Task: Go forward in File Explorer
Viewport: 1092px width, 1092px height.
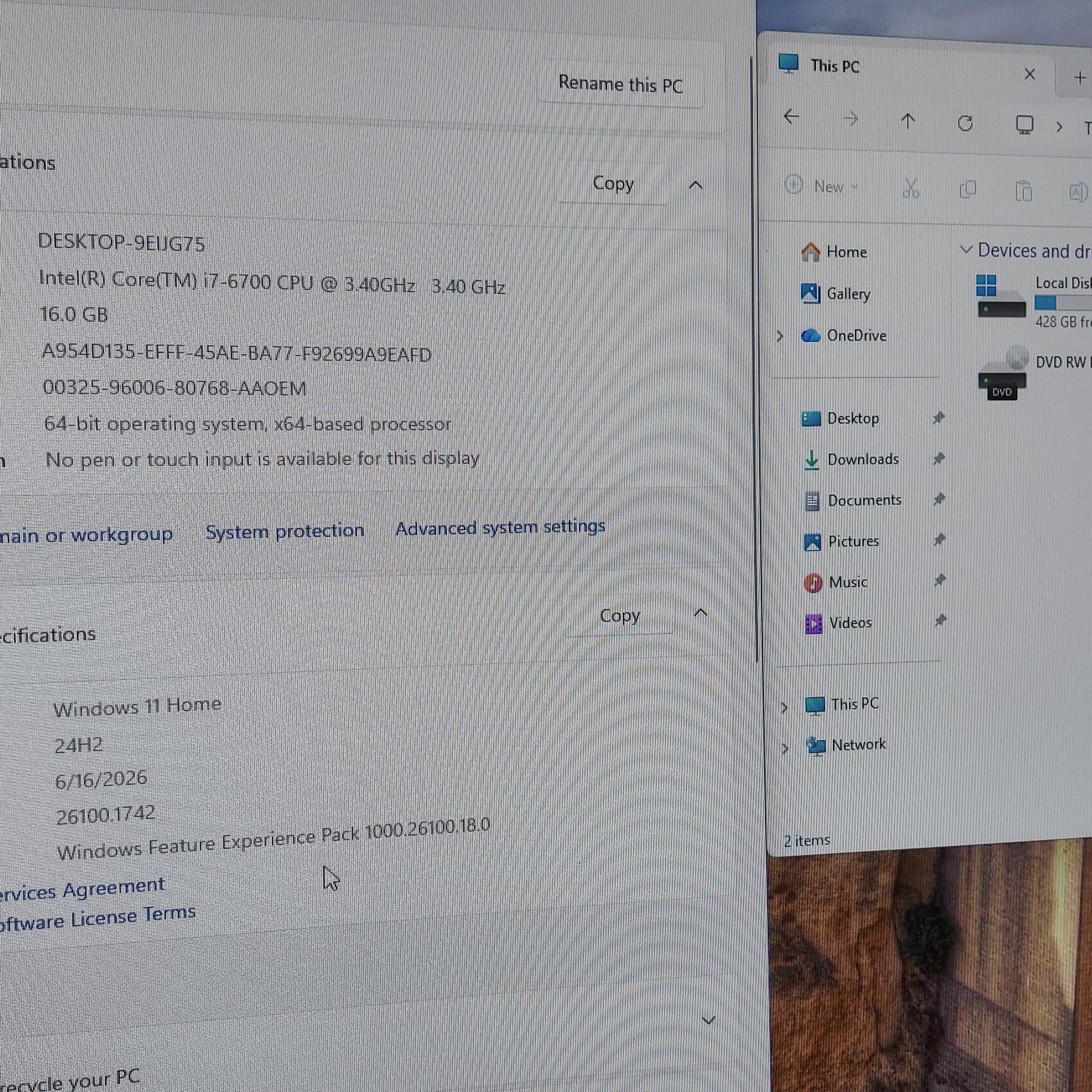Action: point(850,119)
